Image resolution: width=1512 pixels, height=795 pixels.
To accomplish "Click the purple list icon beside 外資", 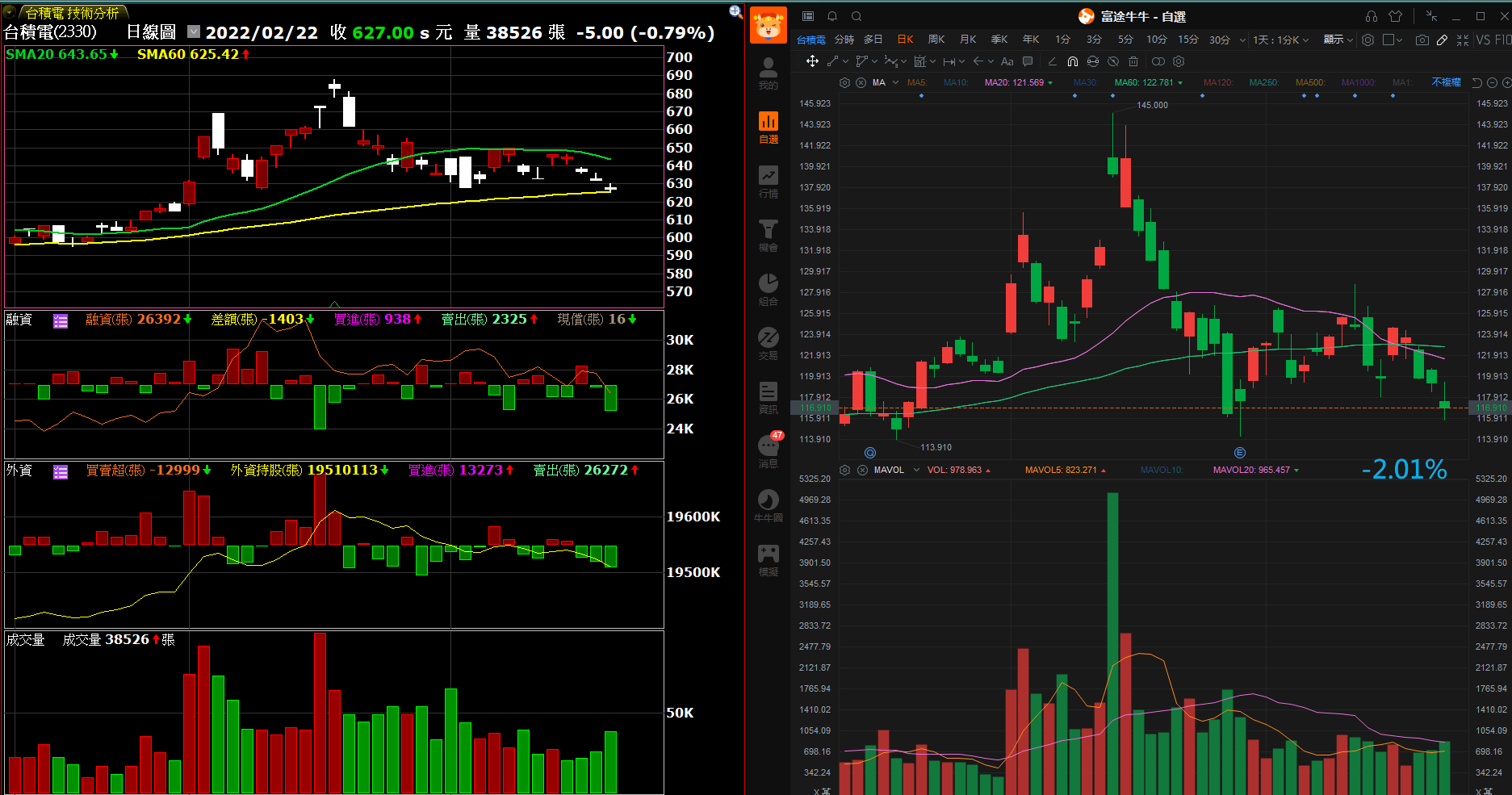I will [61, 472].
